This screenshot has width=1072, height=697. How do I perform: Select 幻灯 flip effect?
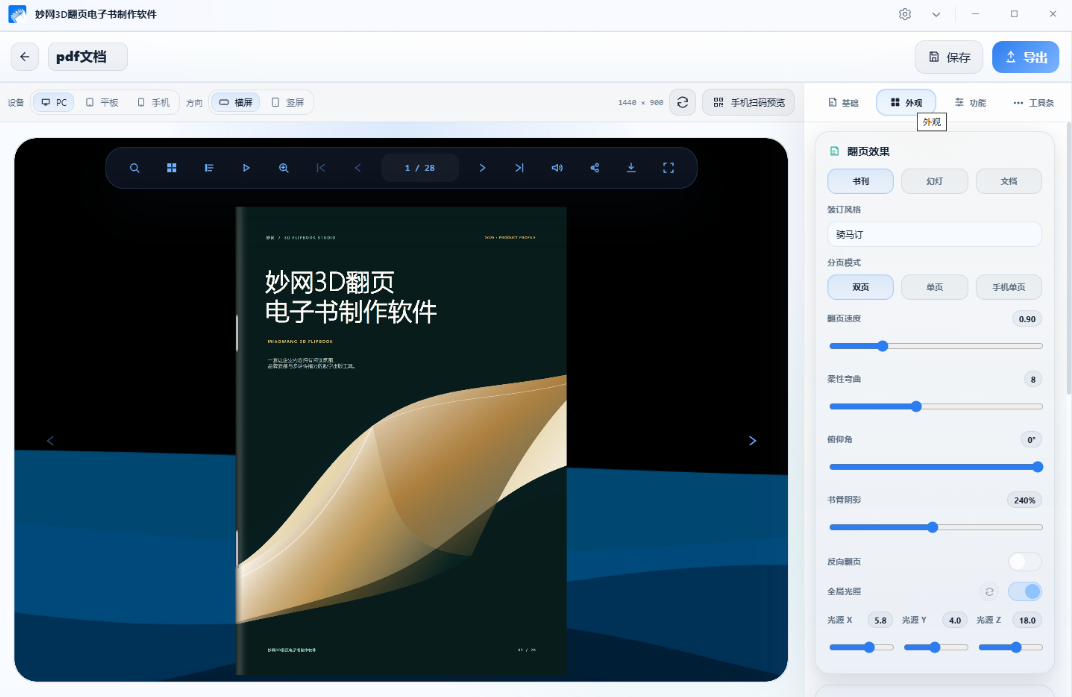click(x=935, y=181)
